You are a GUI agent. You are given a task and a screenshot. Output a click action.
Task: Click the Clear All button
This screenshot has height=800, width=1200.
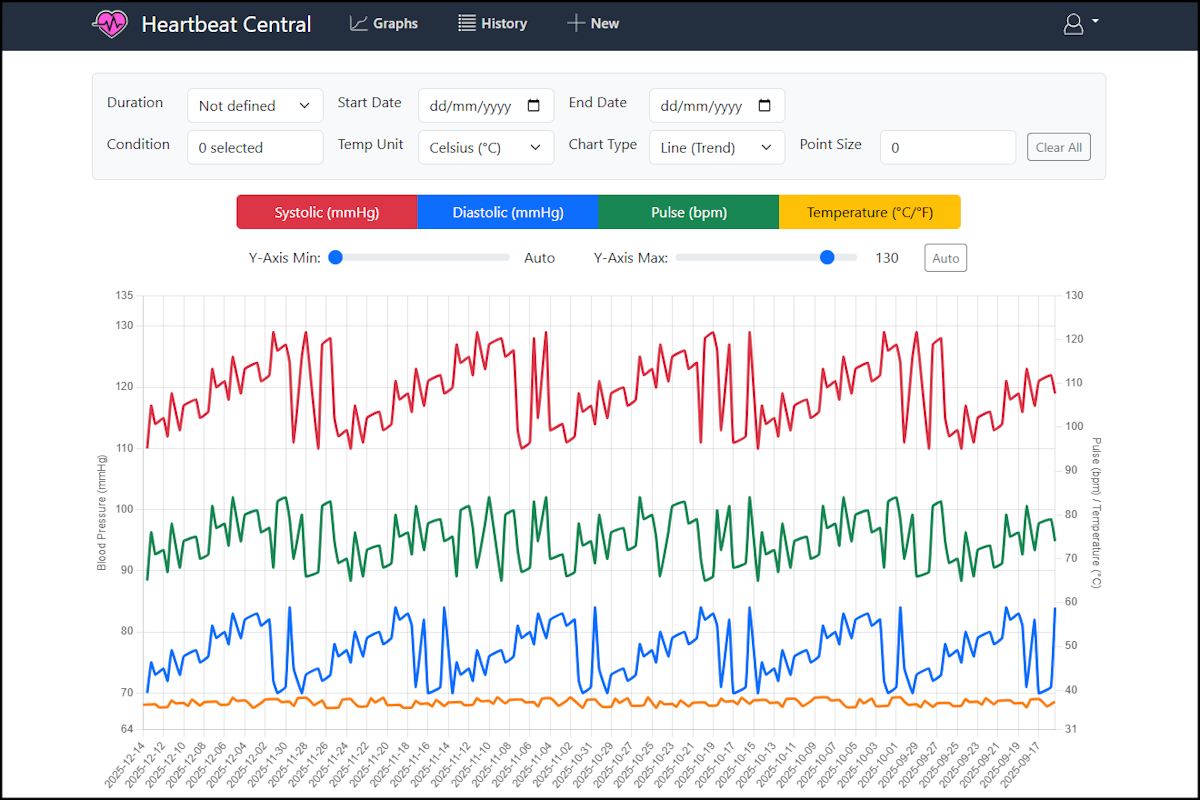tap(1059, 146)
